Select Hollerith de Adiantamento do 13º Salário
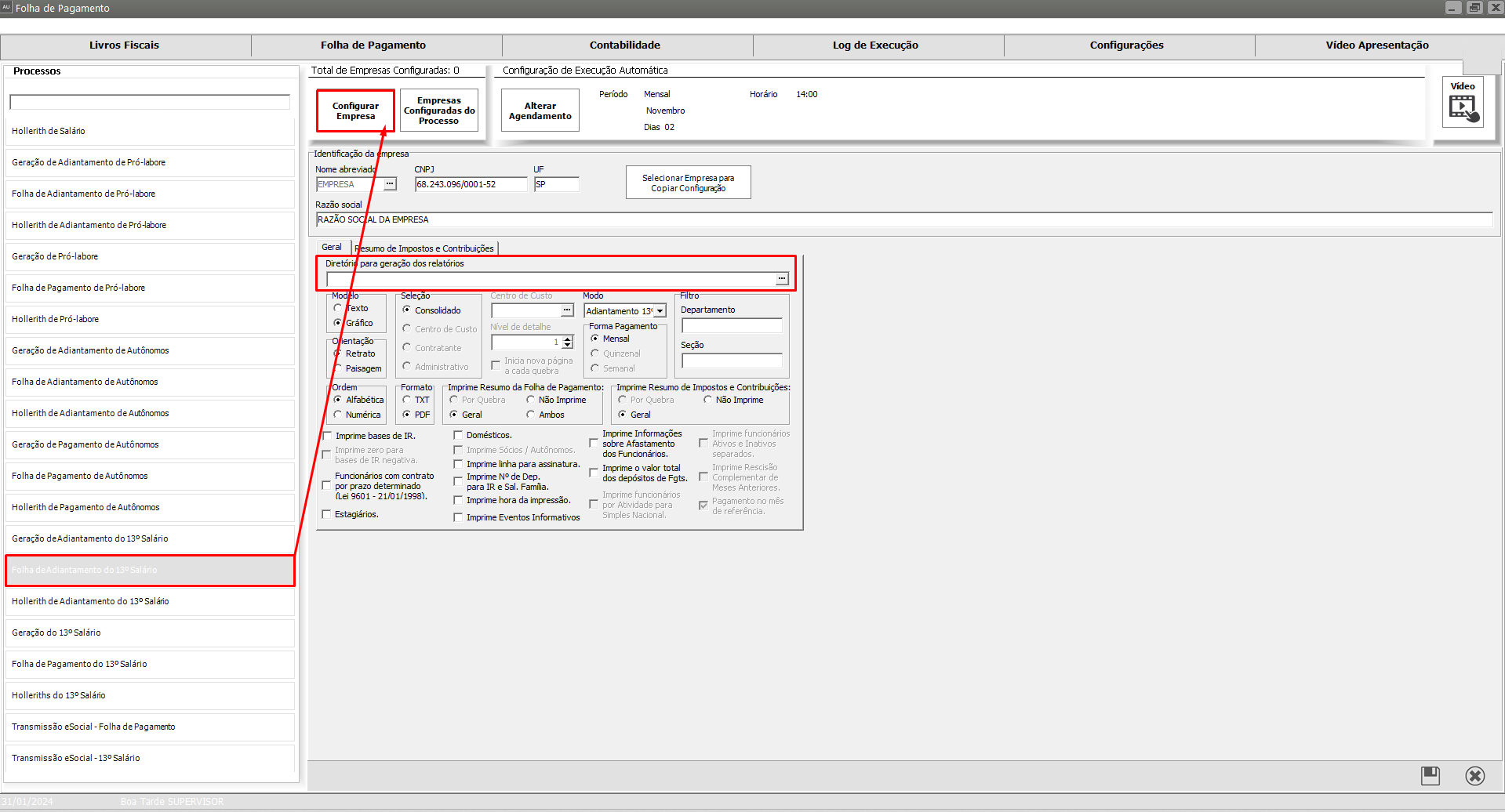 (150, 601)
